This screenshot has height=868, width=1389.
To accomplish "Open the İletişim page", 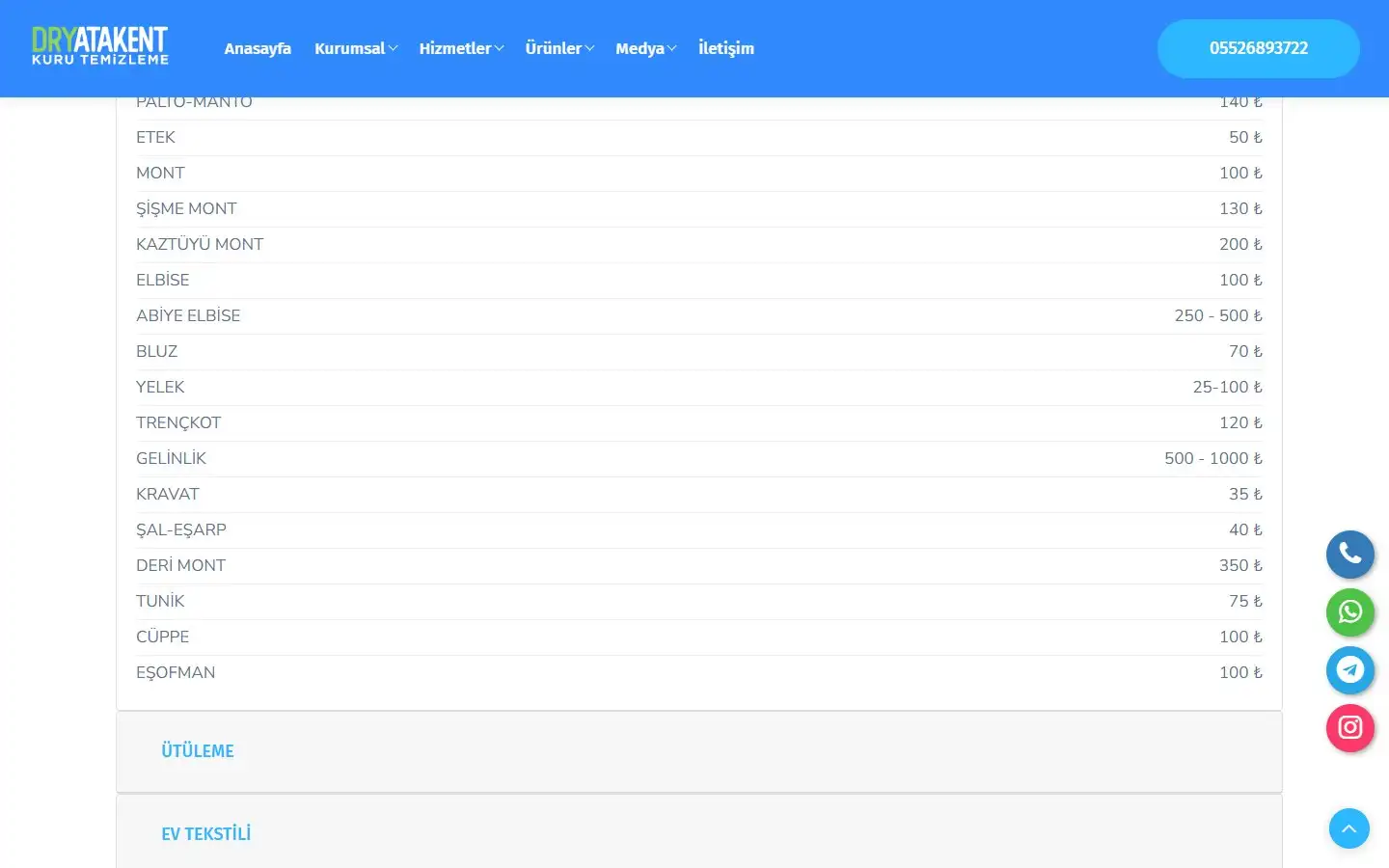I will [726, 48].
